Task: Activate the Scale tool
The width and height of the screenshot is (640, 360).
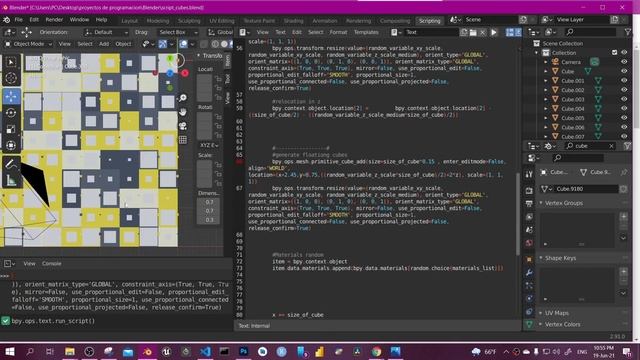Action: [11, 129]
